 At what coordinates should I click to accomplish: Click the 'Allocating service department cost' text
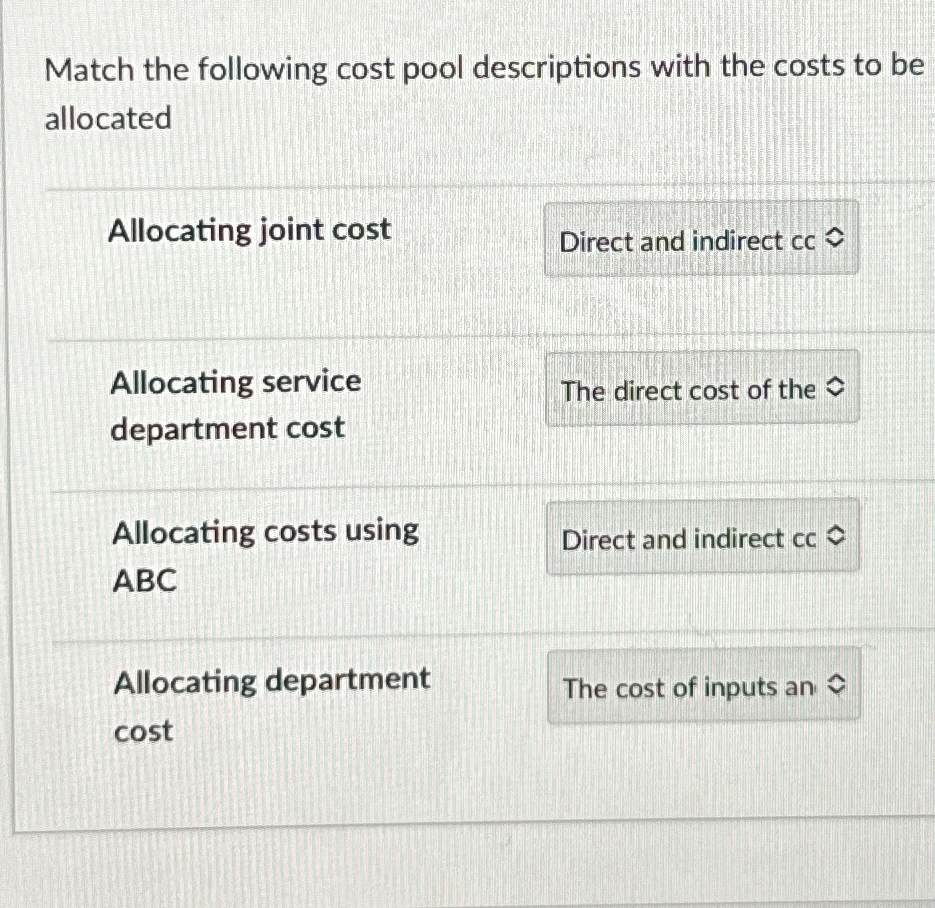235,403
